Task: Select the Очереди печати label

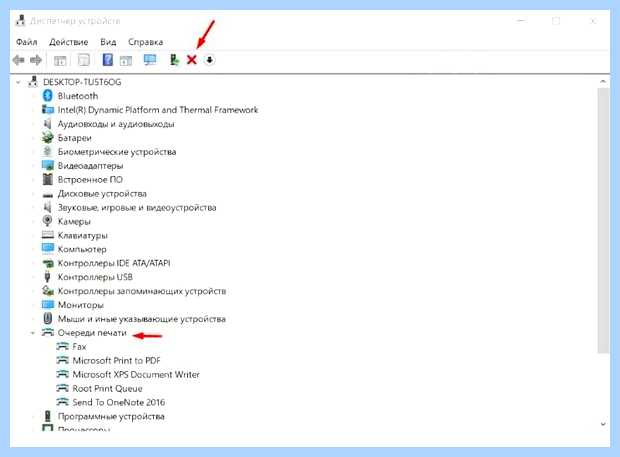Action: pyautogui.click(x=92, y=333)
